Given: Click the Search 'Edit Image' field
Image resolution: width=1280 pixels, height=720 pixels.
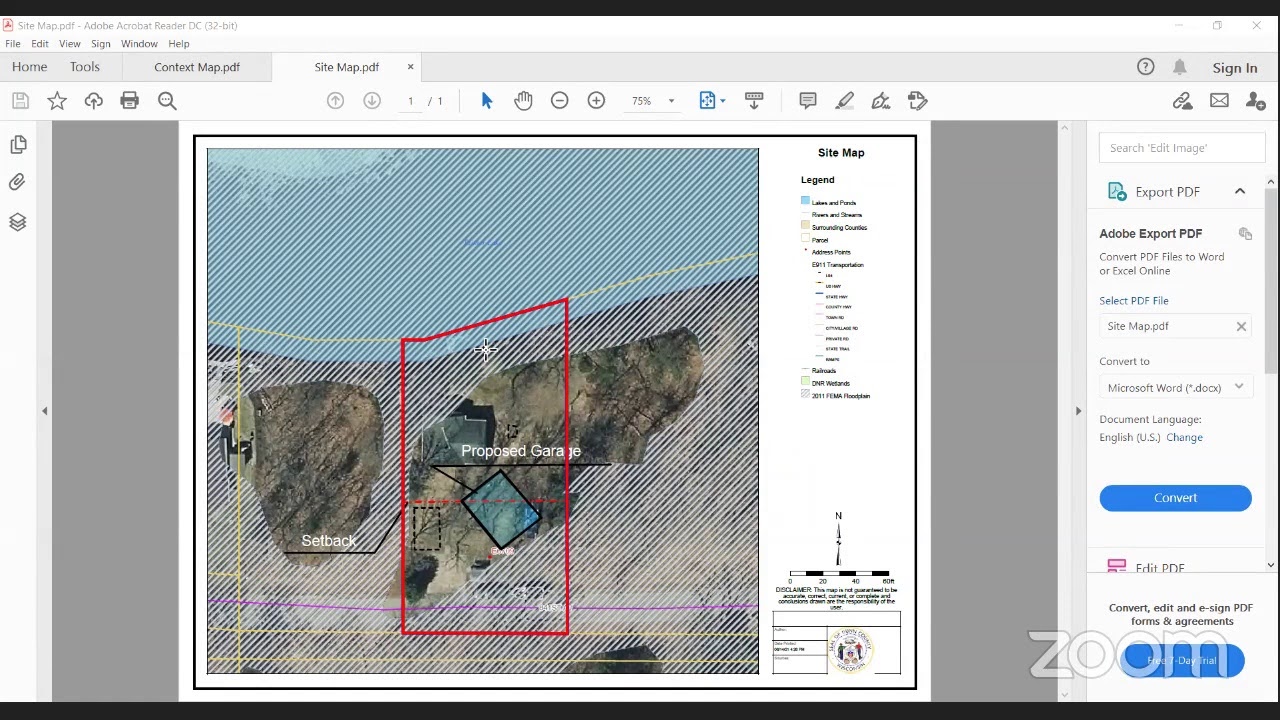Looking at the screenshot, I should tap(1181, 148).
